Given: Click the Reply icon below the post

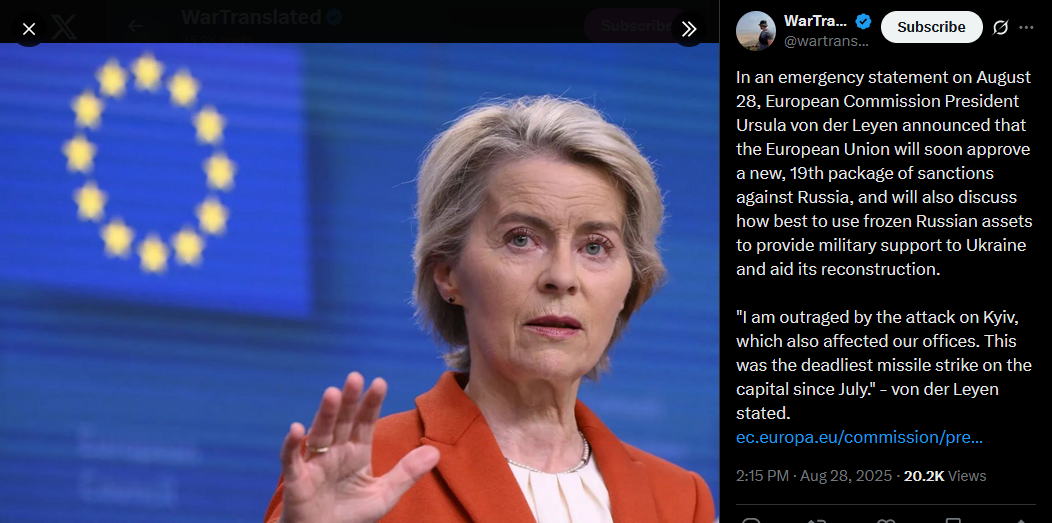Looking at the screenshot, I should pos(751,522).
